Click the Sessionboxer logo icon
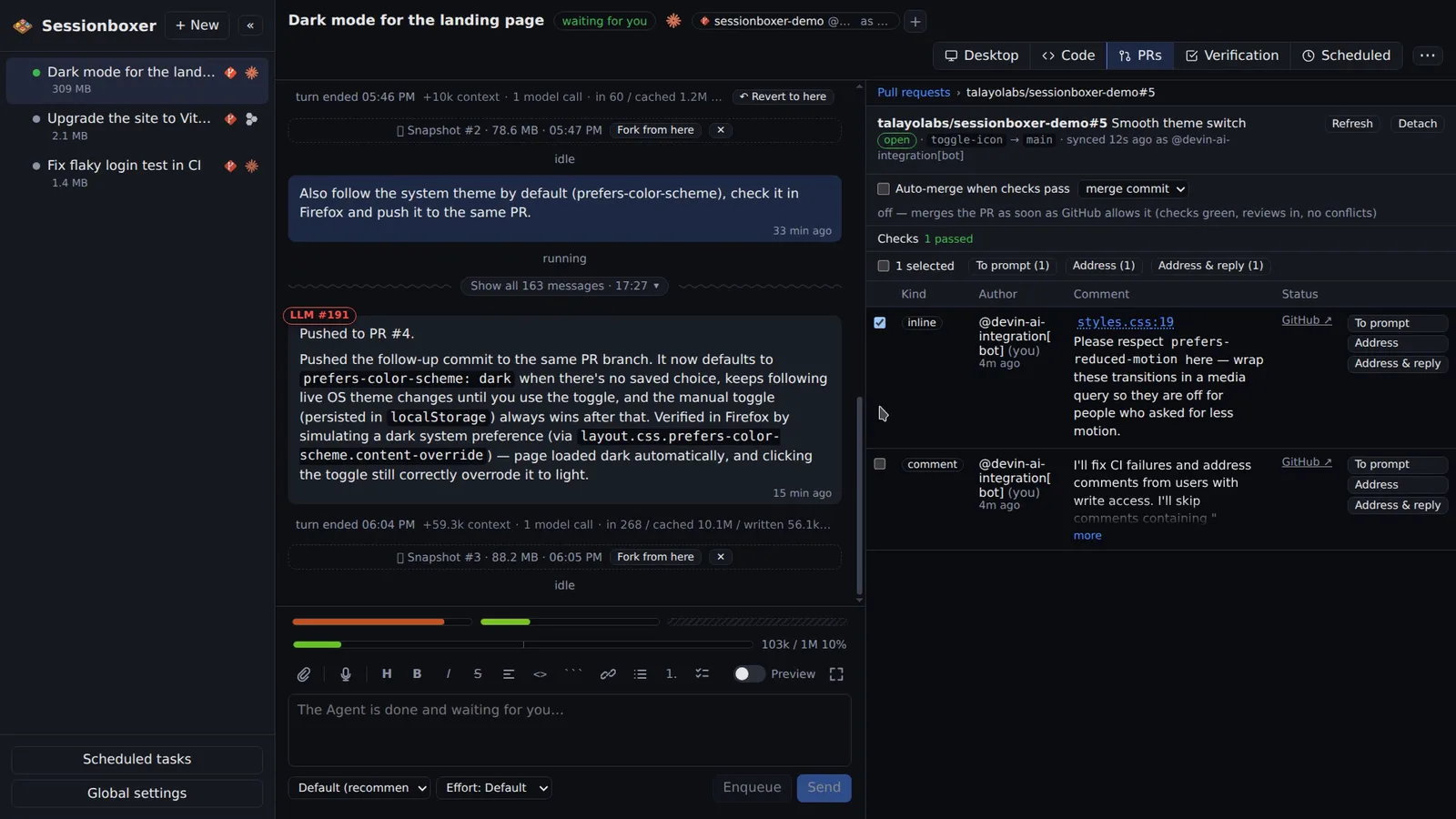1456x819 pixels. click(x=23, y=25)
